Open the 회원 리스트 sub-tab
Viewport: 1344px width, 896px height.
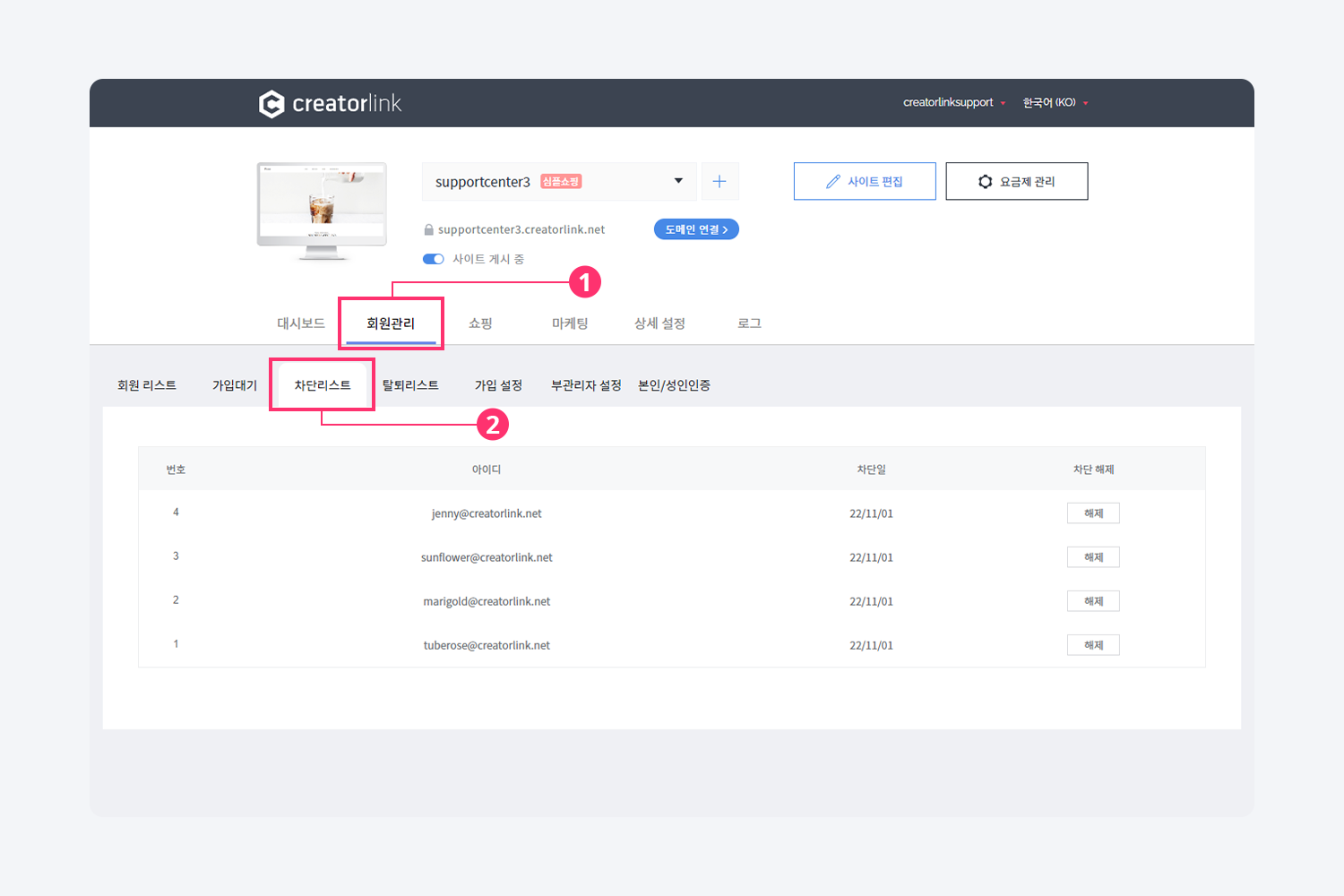click(x=147, y=385)
